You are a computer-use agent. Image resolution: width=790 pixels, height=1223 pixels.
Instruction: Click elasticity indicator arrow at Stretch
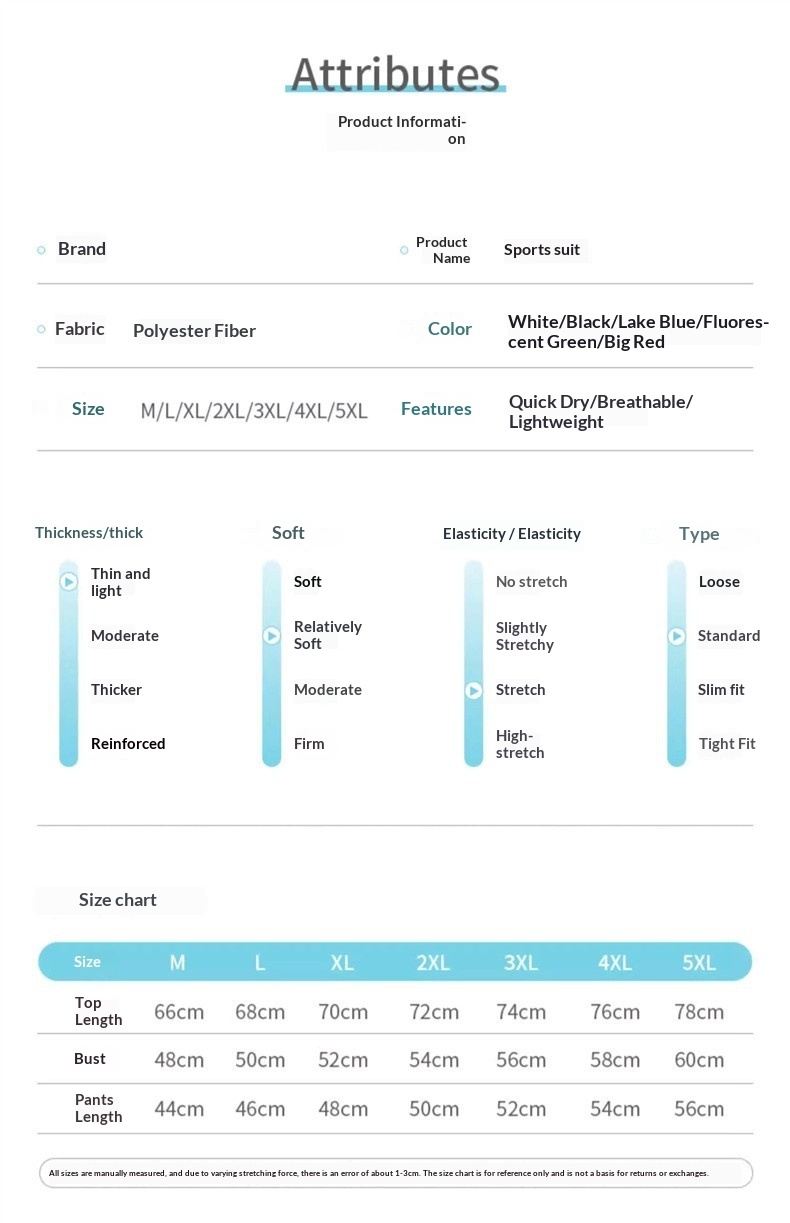pos(474,690)
